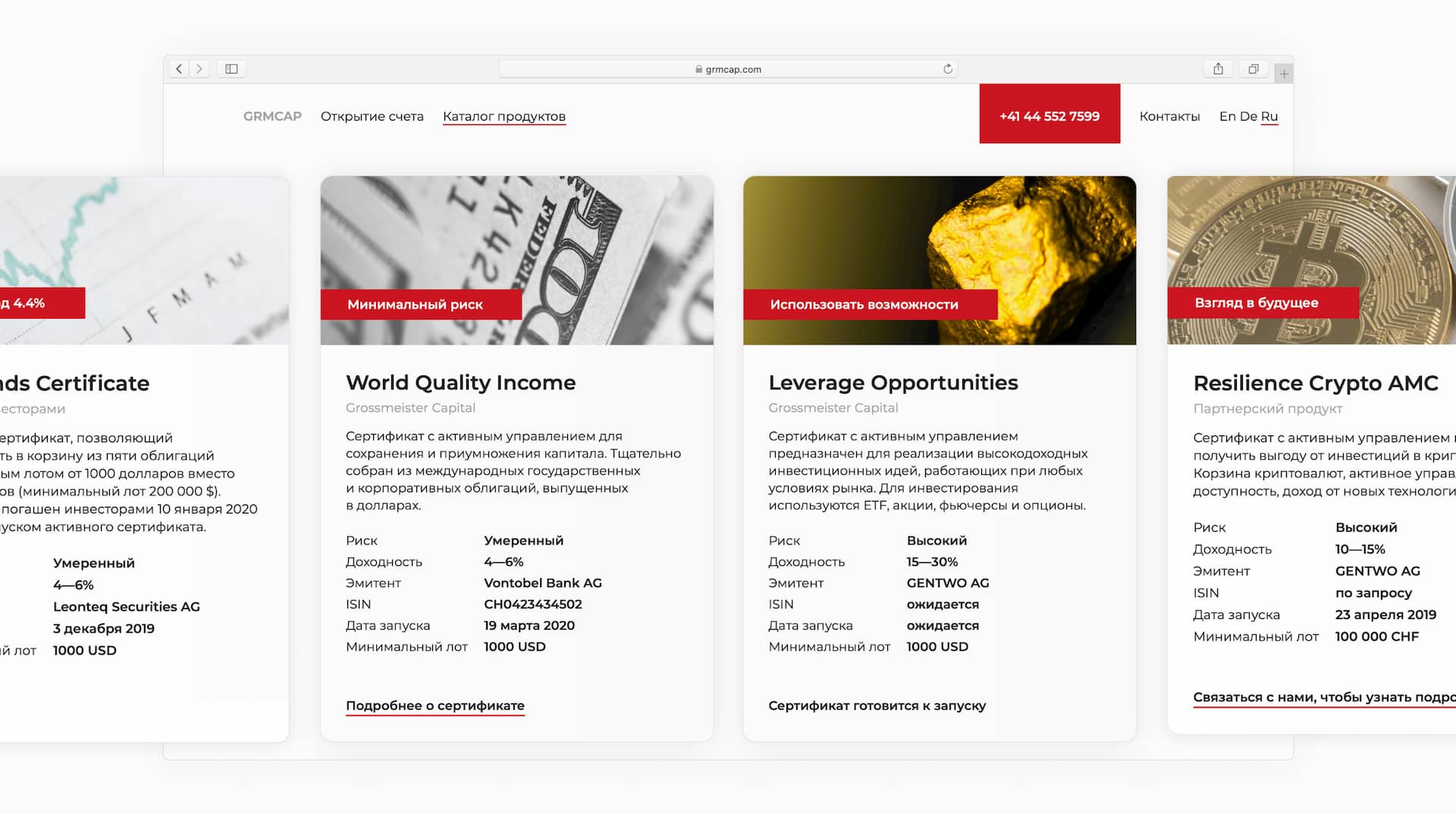Toggle the browser sidebar icon
The width and height of the screenshot is (1456, 814).
tap(231, 69)
